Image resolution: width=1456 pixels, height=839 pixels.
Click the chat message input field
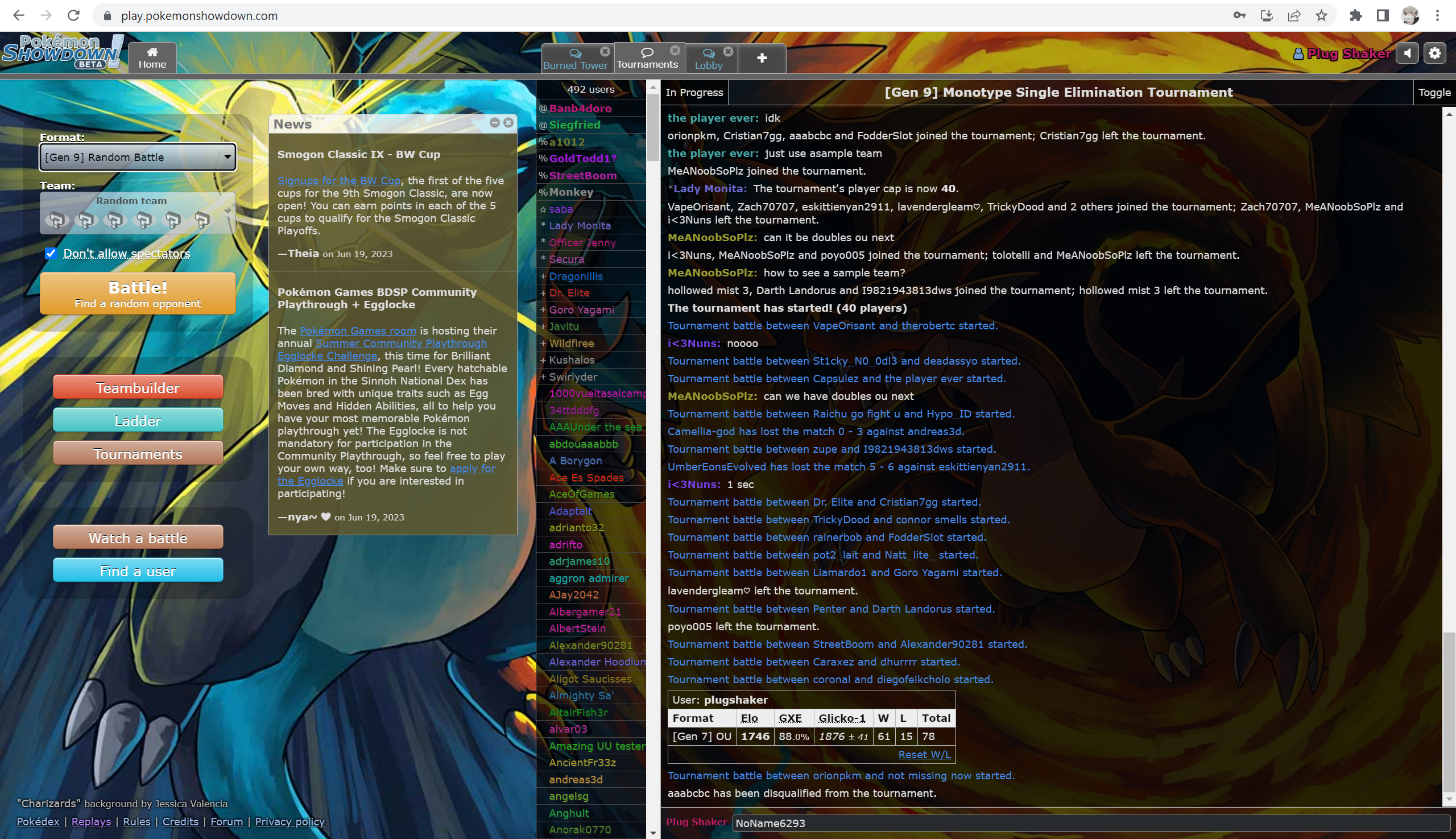[1089, 823]
